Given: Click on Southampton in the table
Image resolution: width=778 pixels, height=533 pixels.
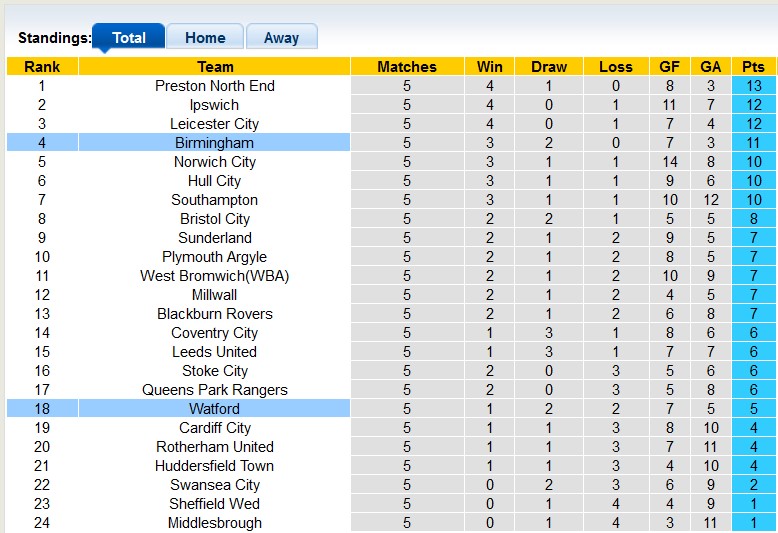Looking at the screenshot, I should [214, 200].
